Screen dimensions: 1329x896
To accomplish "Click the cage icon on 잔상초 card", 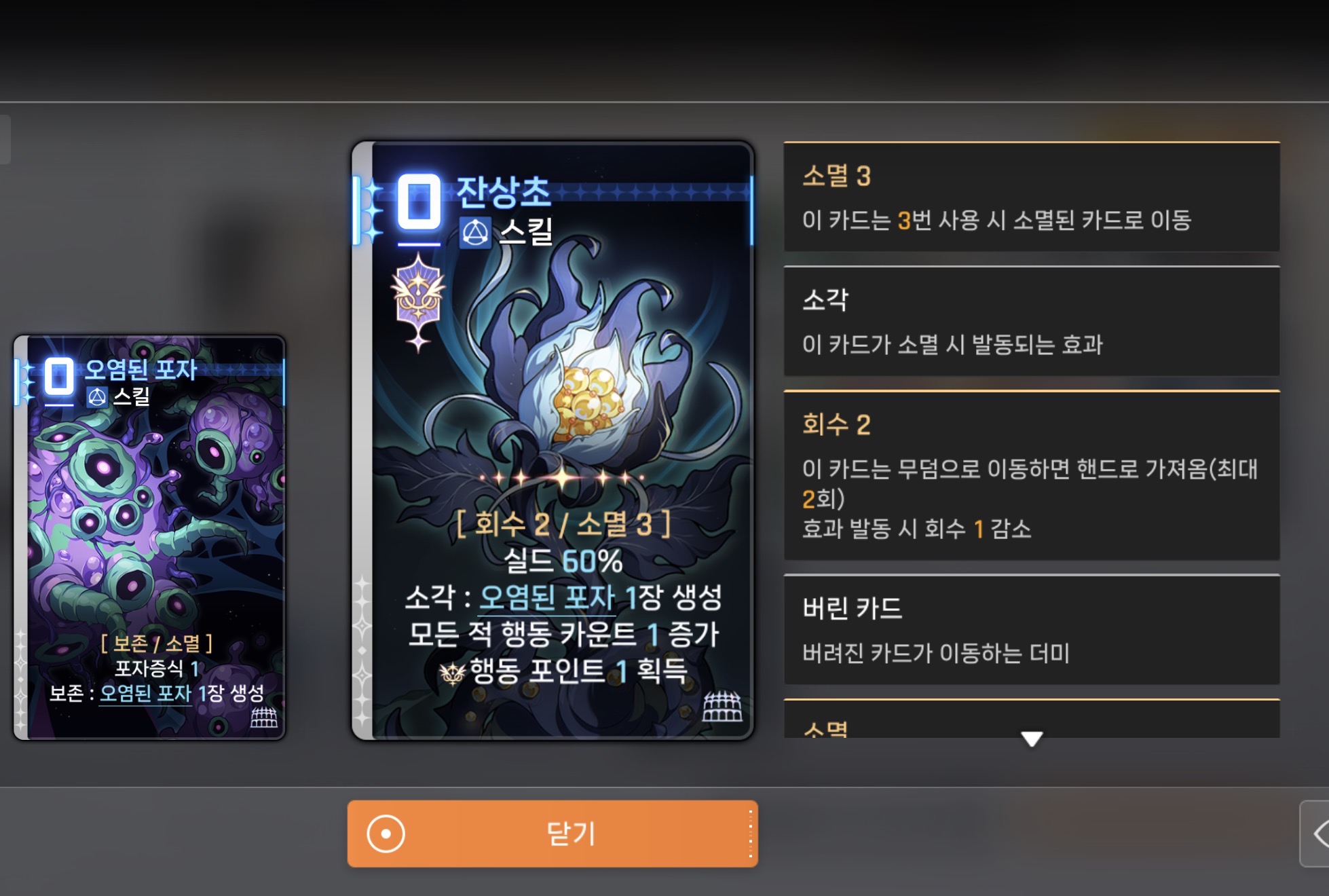I will [722, 707].
